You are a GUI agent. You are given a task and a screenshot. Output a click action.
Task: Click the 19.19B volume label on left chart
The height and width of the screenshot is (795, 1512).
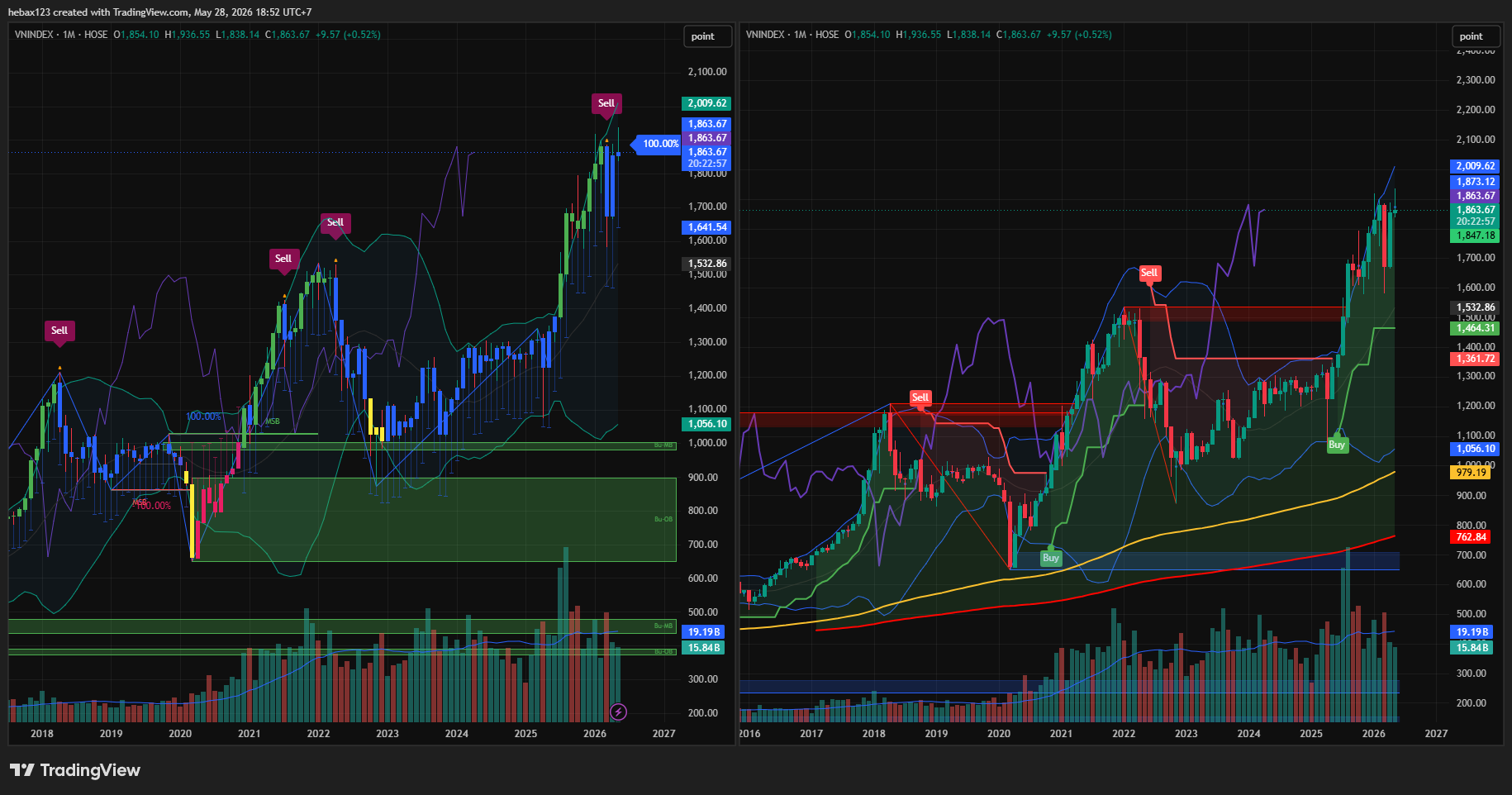(x=704, y=632)
